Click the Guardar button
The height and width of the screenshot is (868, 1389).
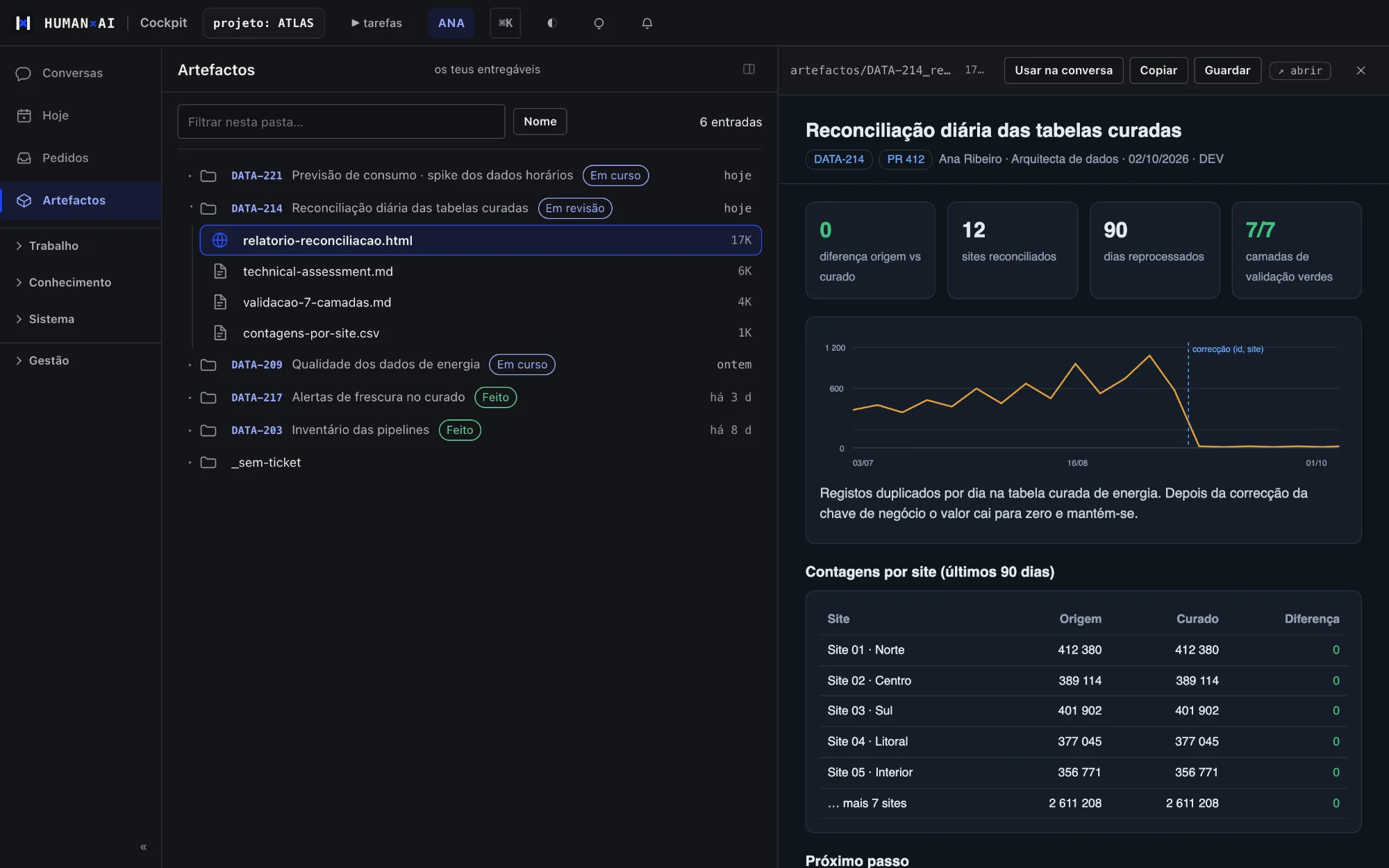click(x=1227, y=70)
